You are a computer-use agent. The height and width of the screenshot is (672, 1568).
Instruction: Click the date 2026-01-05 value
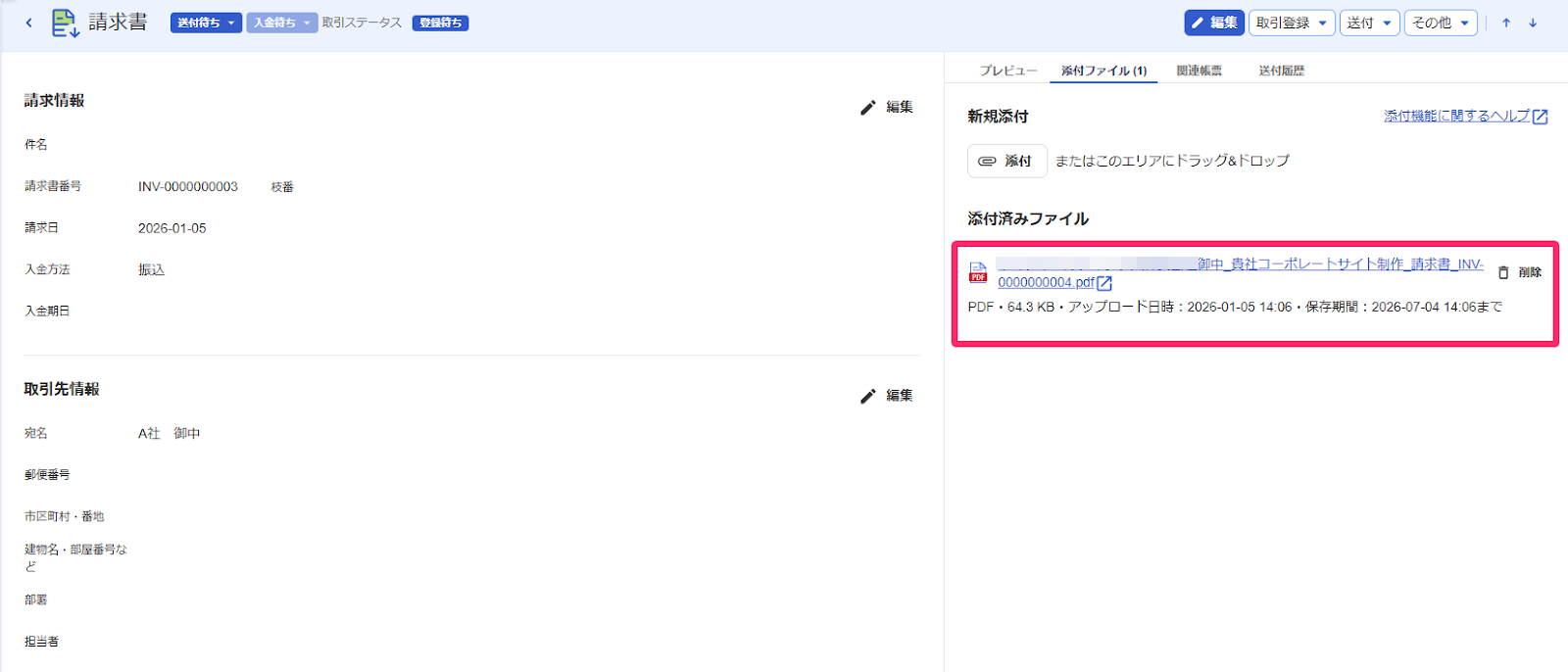point(171,228)
